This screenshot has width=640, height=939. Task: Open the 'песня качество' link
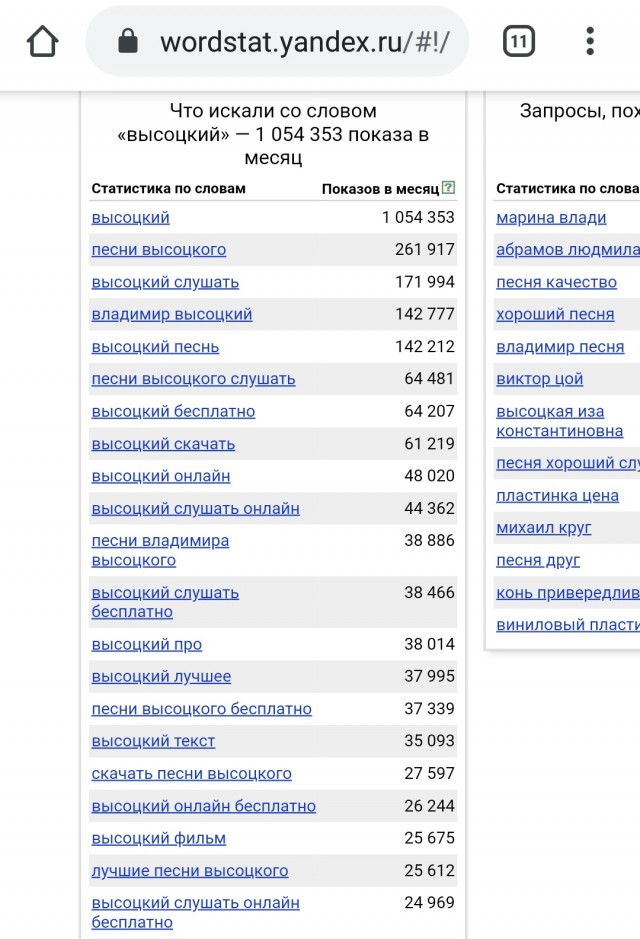(x=556, y=282)
